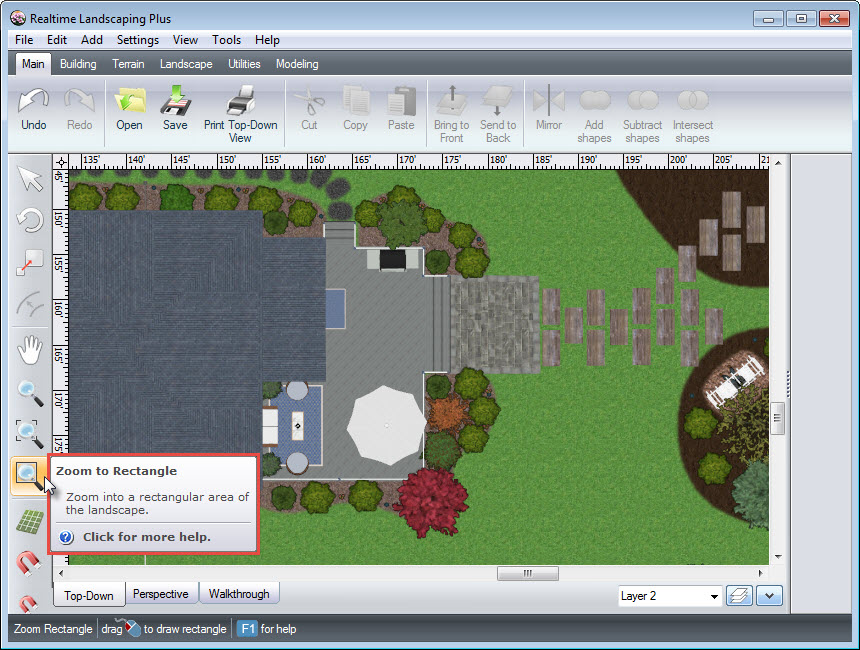This screenshot has width=860, height=650.
Task: Open the Settings menu
Action: coord(138,40)
